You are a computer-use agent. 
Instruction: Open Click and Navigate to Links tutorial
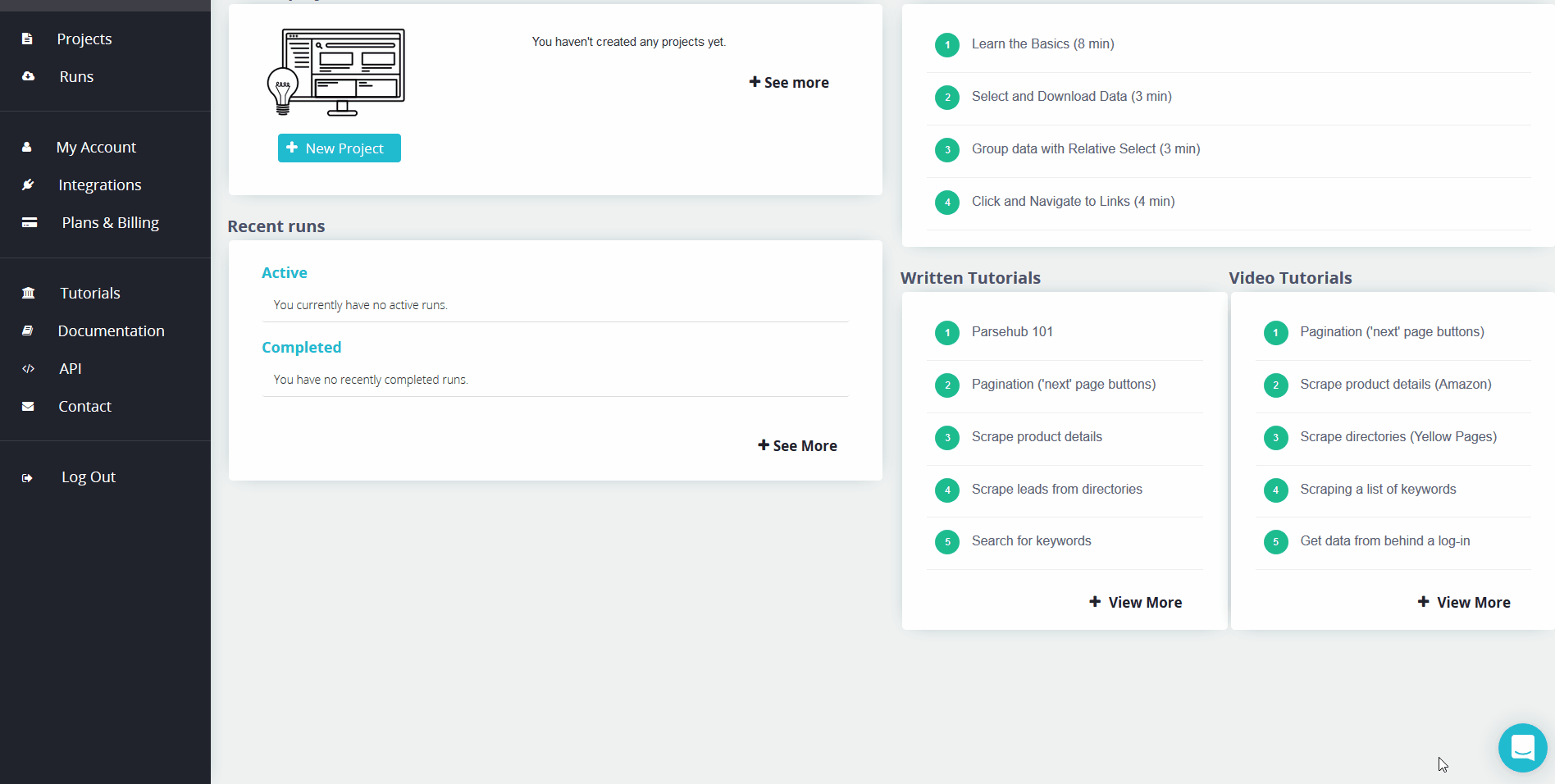pos(1074,201)
